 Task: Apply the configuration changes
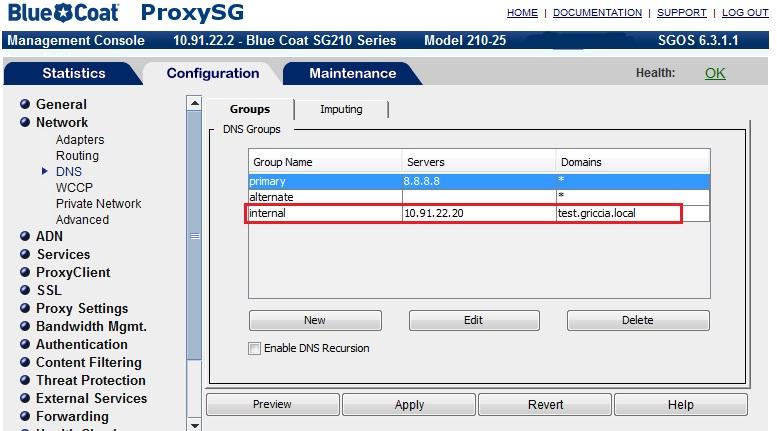tap(409, 404)
